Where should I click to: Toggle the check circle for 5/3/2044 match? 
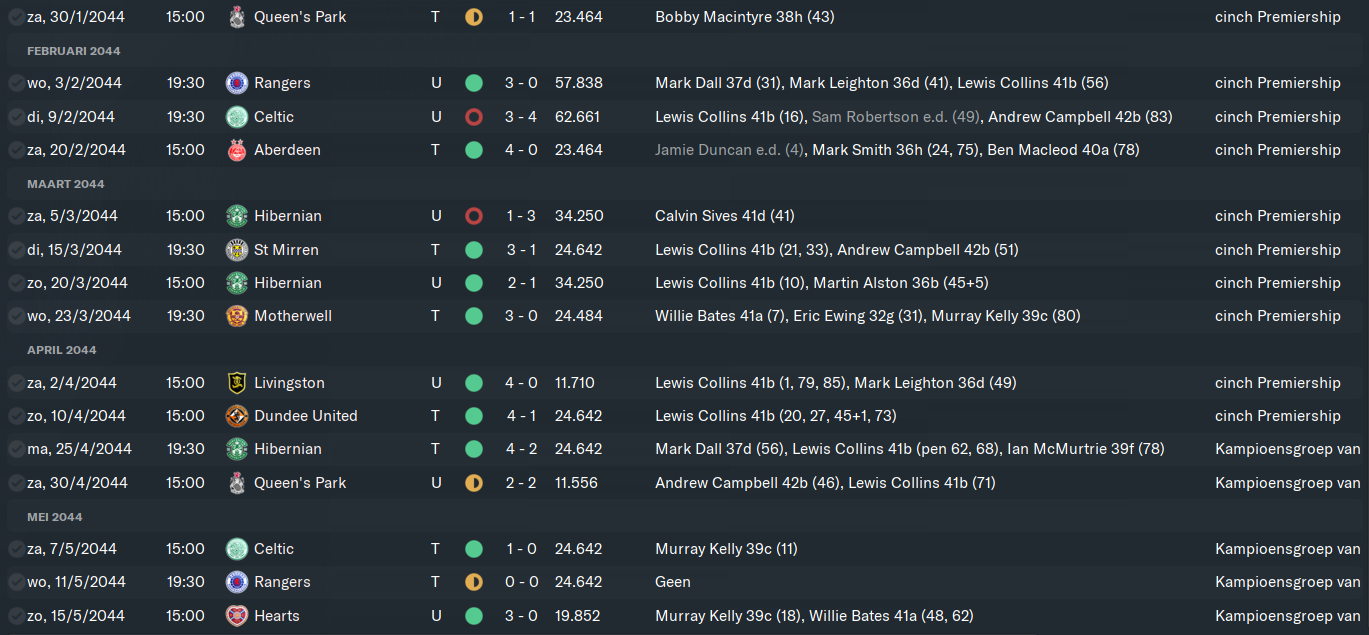click(x=16, y=216)
